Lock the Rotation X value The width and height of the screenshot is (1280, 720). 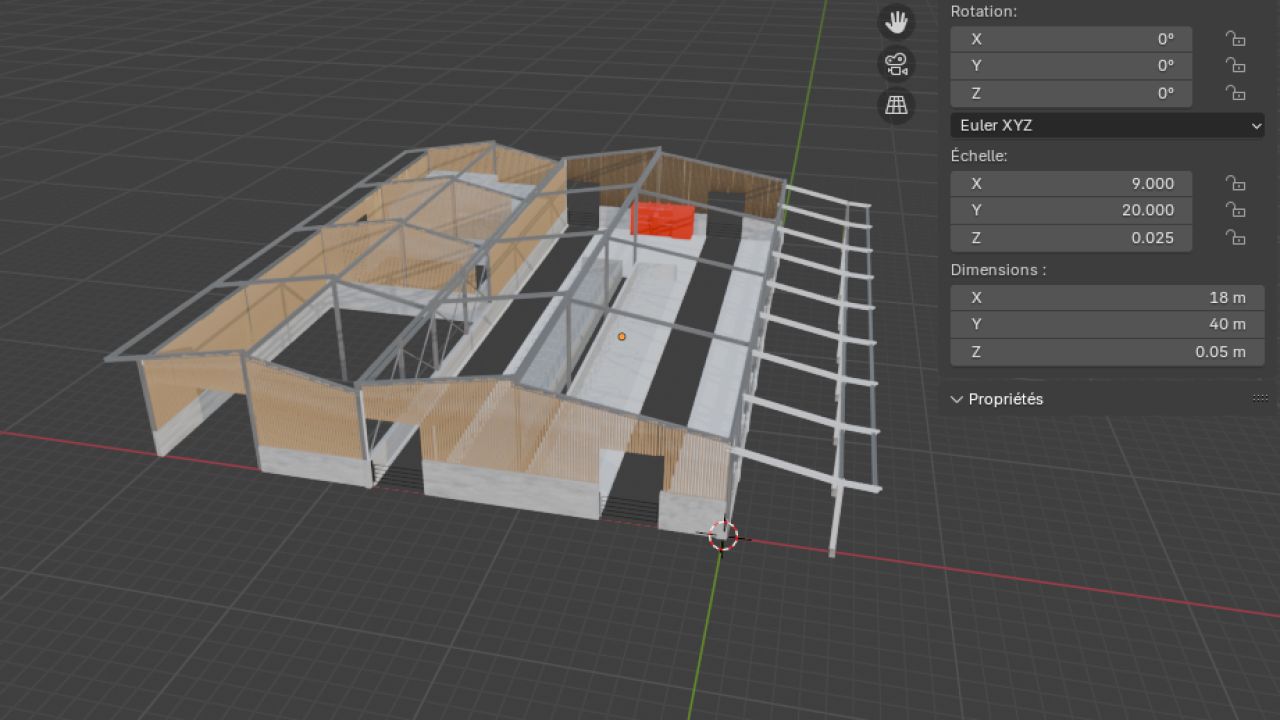tap(1236, 39)
